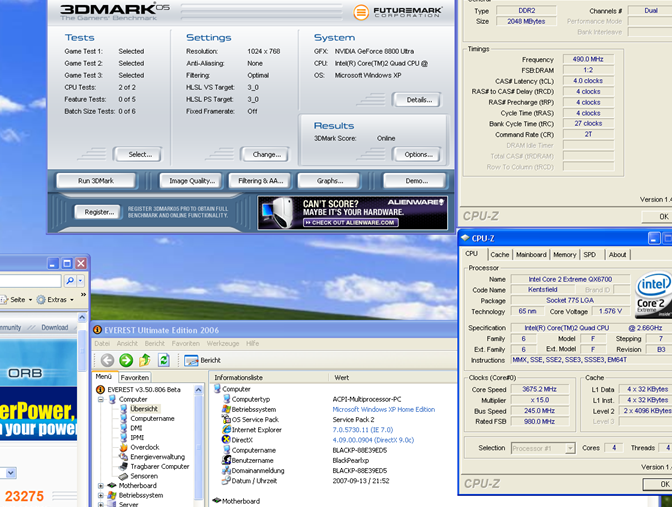Click the Run 3DMark button
672x507 pixels.
(x=96, y=181)
